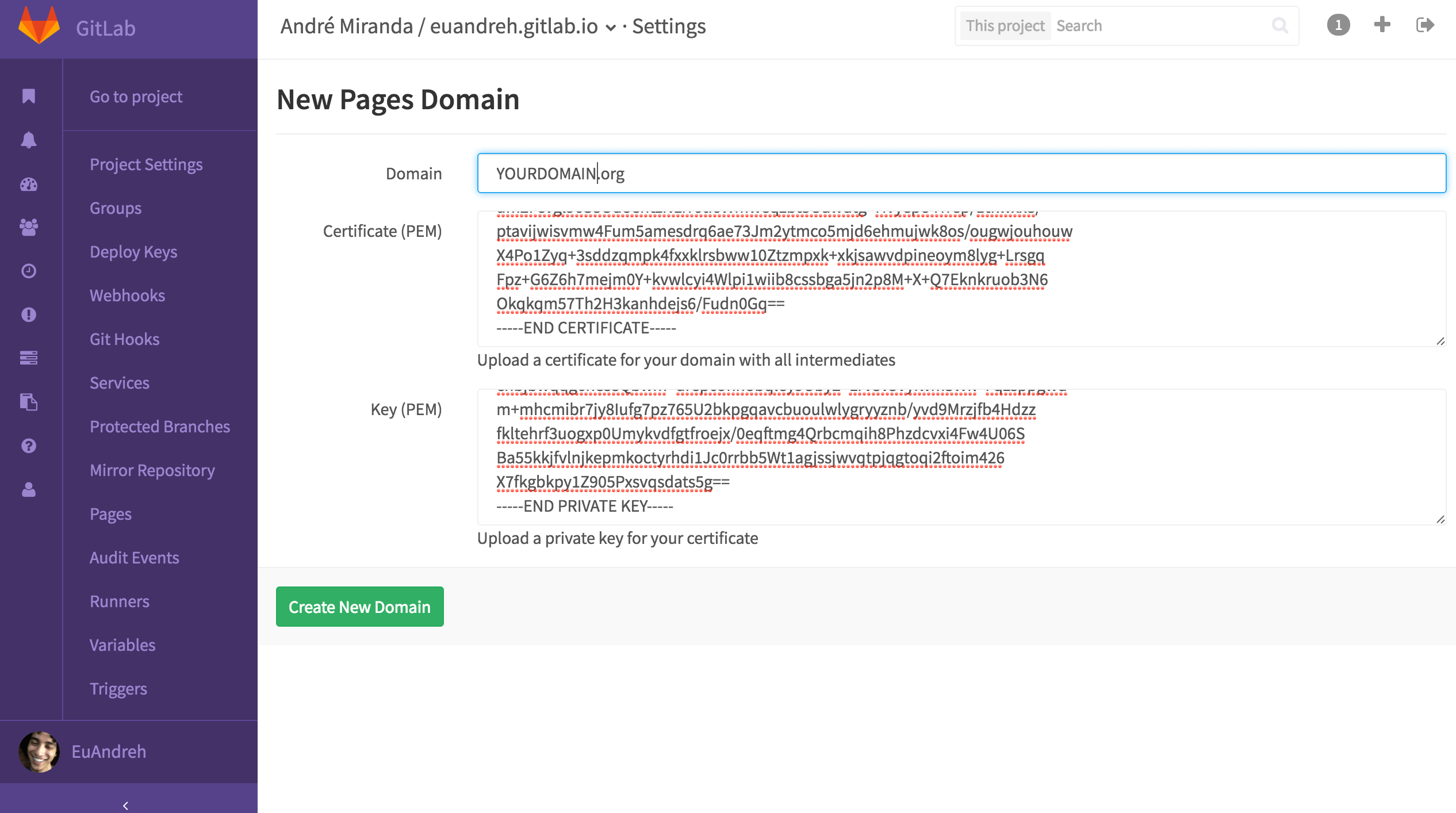Open Runners settings

[x=120, y=601]
